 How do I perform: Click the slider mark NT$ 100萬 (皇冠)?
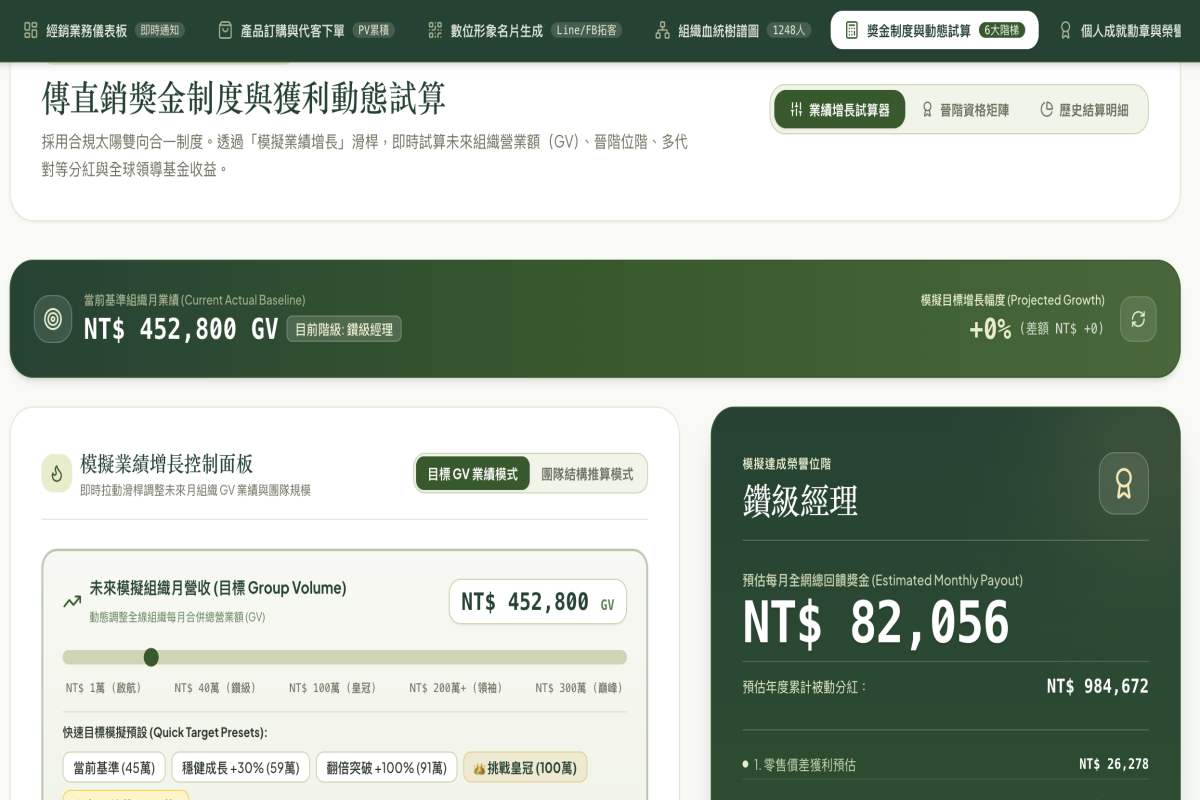[x=334, y=688]
